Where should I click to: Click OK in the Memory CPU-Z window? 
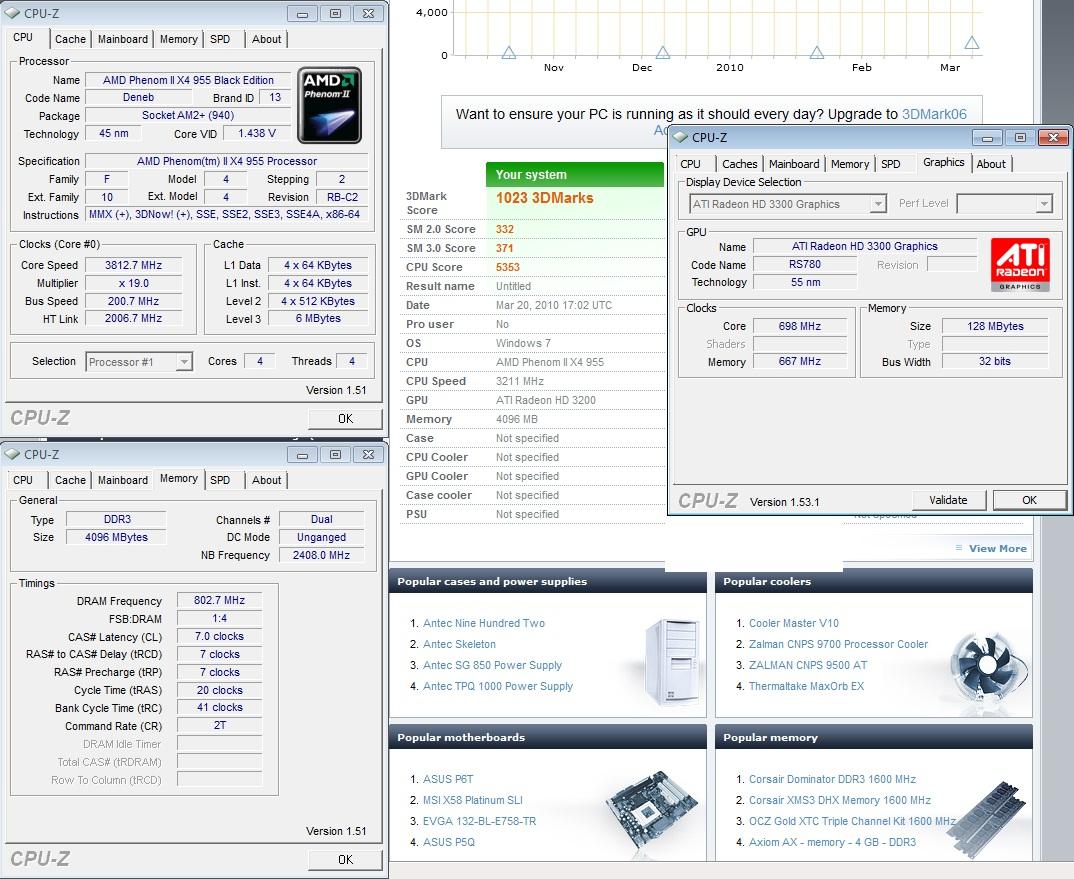click(x=345, y=860)
